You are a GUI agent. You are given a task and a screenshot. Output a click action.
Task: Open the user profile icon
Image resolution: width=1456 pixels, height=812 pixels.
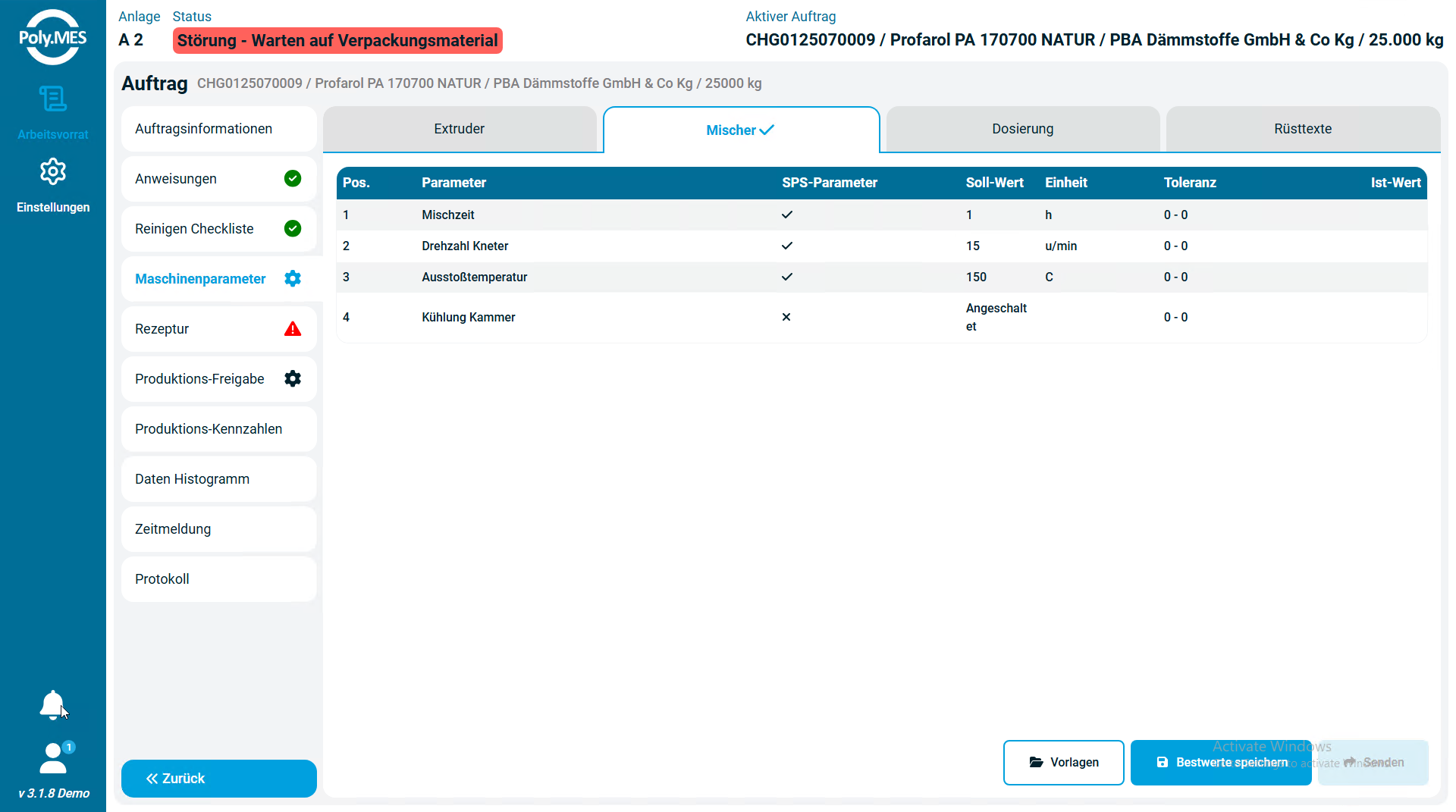[x=55, y=758]
